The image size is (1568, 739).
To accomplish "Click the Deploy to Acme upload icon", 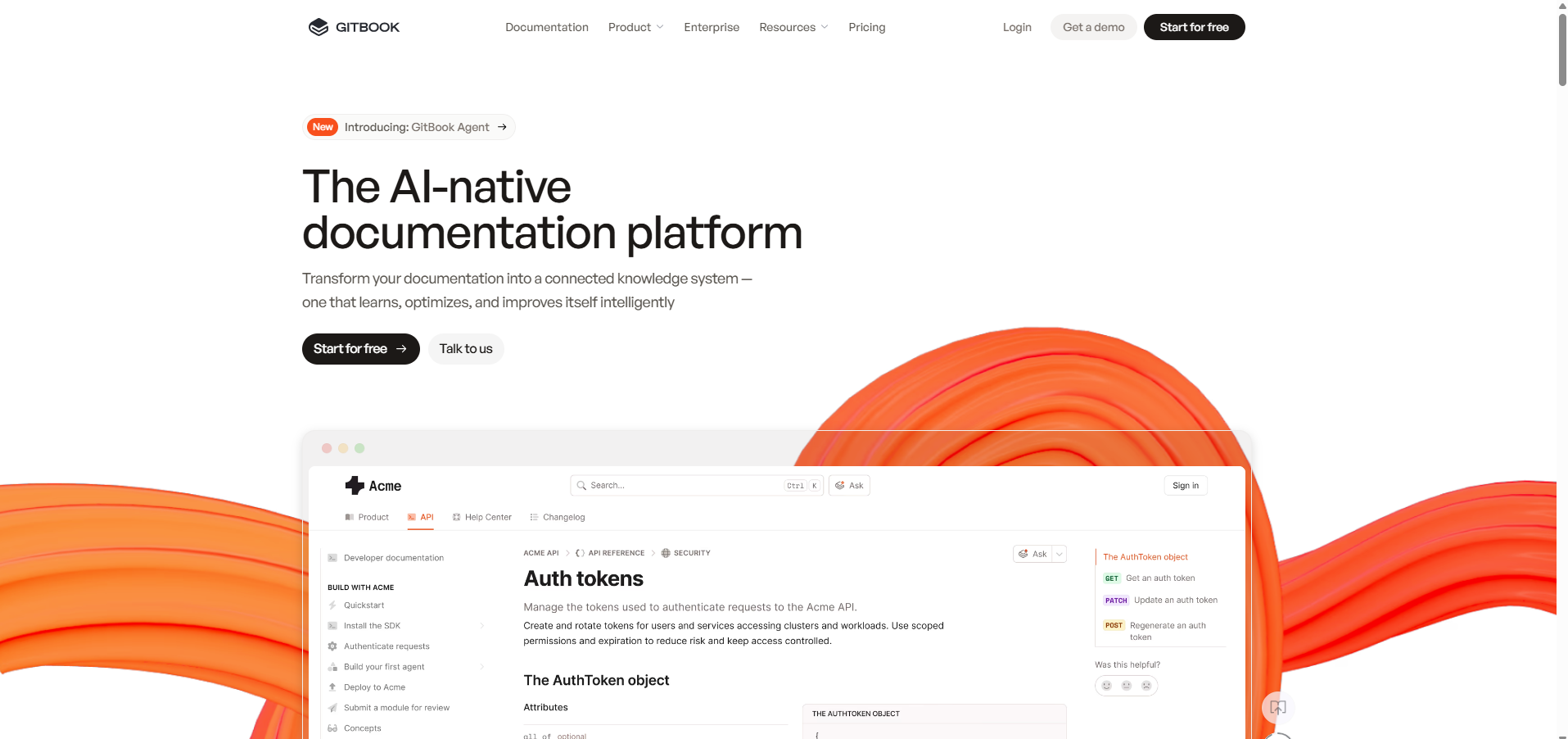I will 332,687.
